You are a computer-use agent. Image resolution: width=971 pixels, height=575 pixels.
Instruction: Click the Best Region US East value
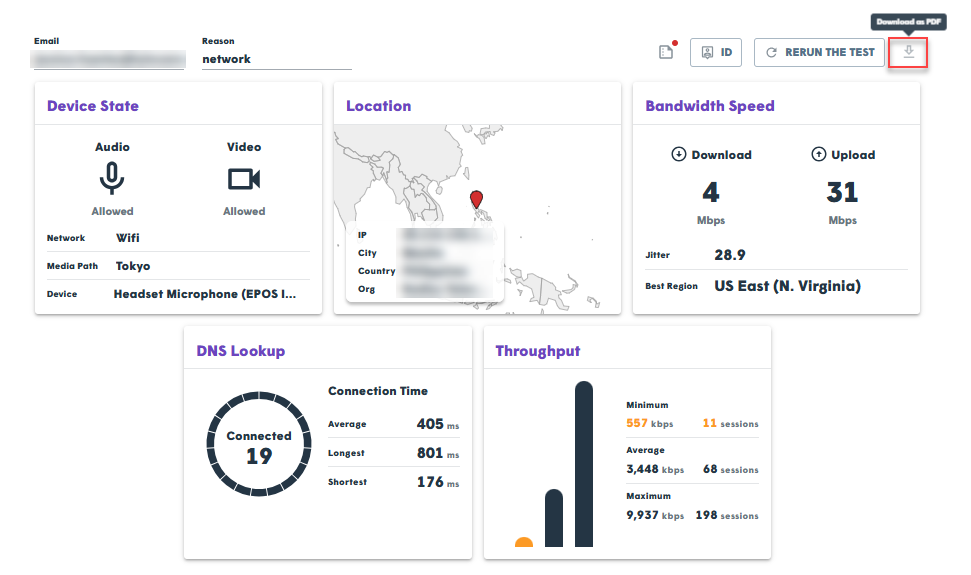(x=787, y=286)
